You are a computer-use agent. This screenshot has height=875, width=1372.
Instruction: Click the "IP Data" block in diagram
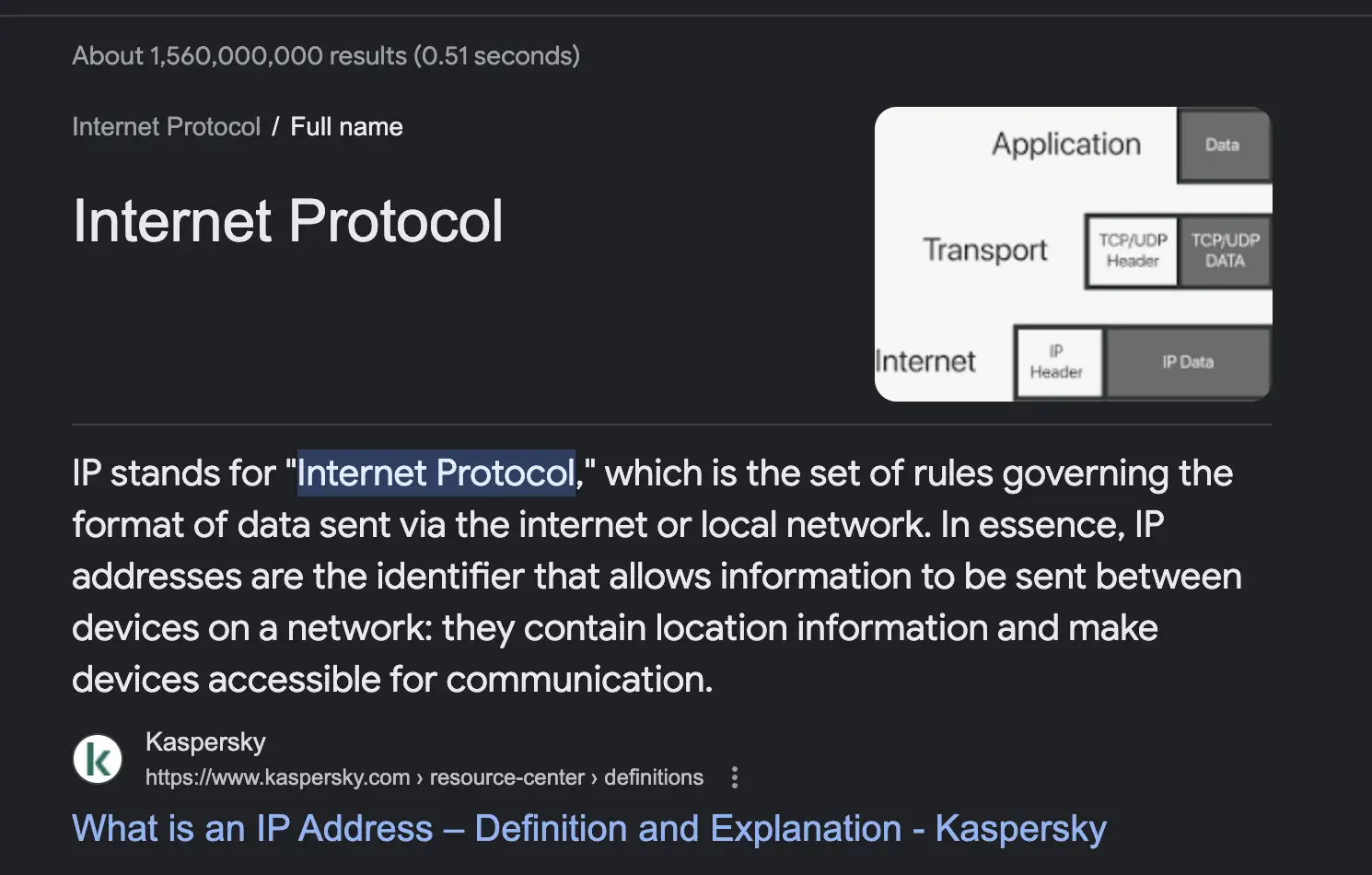click(x=1187, y=362)
